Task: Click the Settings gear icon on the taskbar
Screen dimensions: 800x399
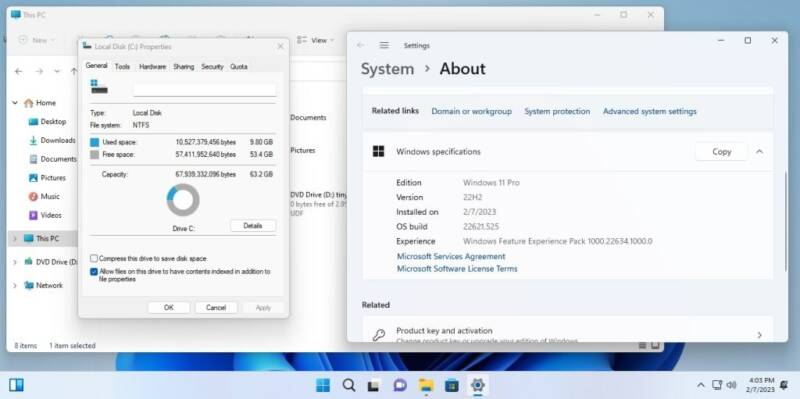Action: pos(478,385)
